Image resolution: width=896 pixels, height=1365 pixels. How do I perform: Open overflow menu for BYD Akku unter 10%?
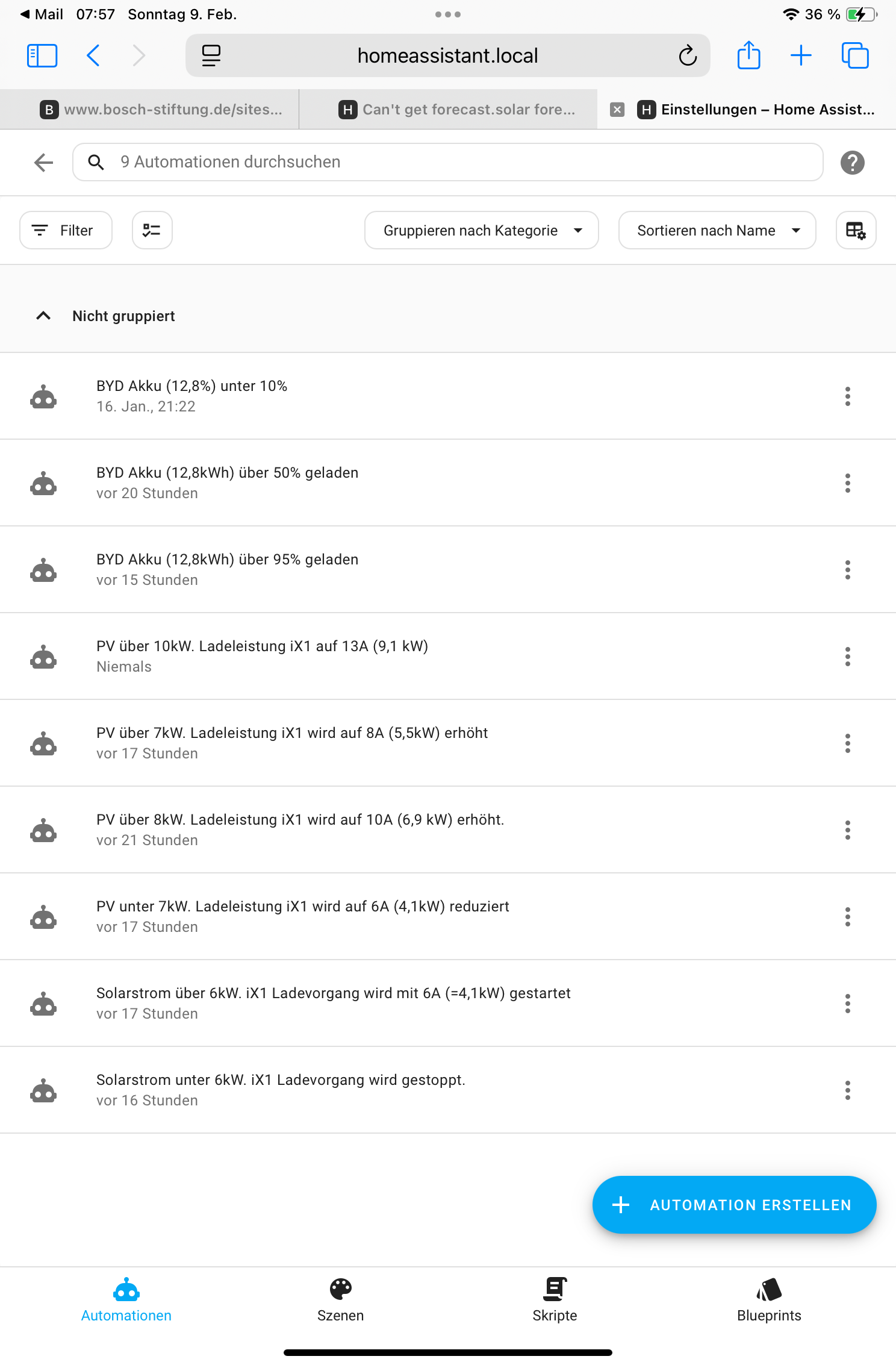pyautogui.click(x=847, y=396)
